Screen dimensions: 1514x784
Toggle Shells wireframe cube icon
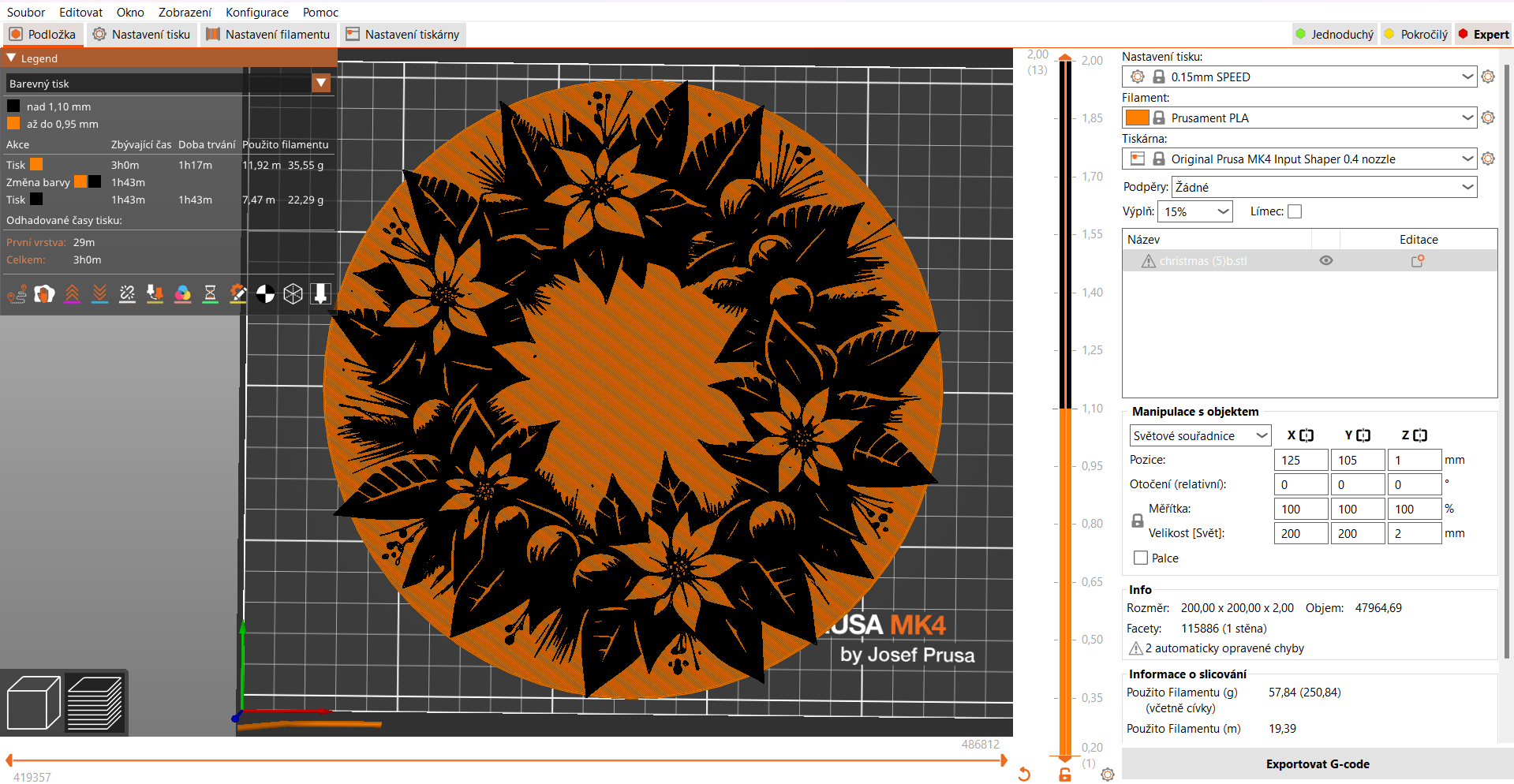pos(293,294)
